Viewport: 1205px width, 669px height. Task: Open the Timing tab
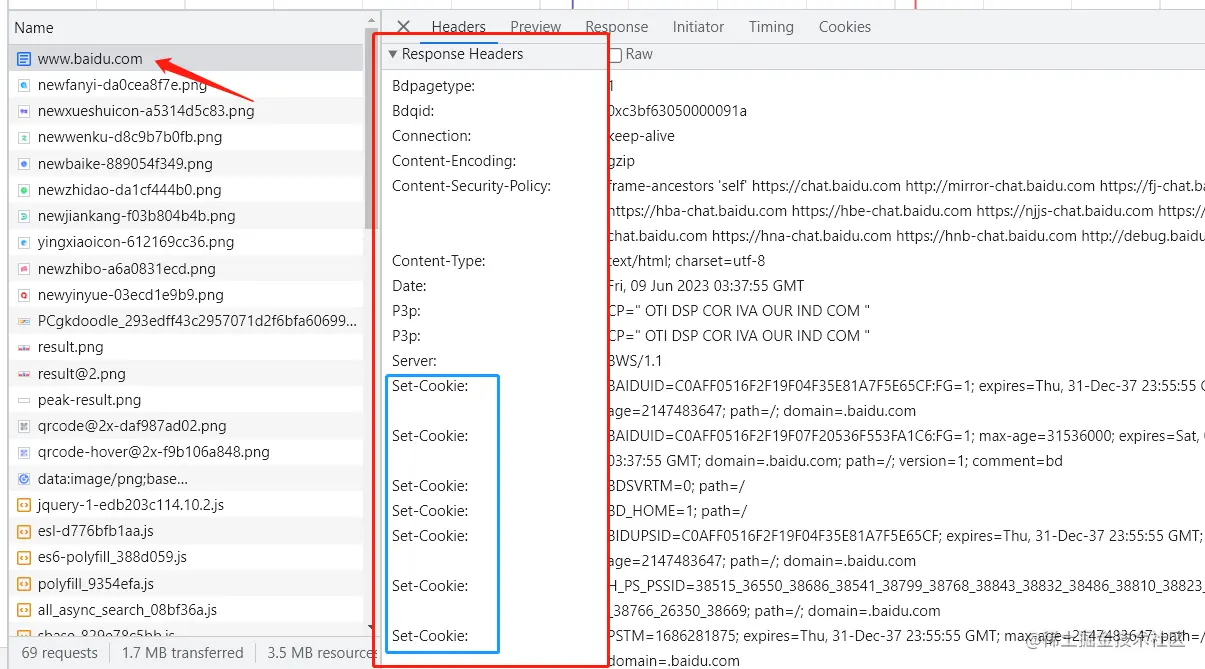coord(771,27)
